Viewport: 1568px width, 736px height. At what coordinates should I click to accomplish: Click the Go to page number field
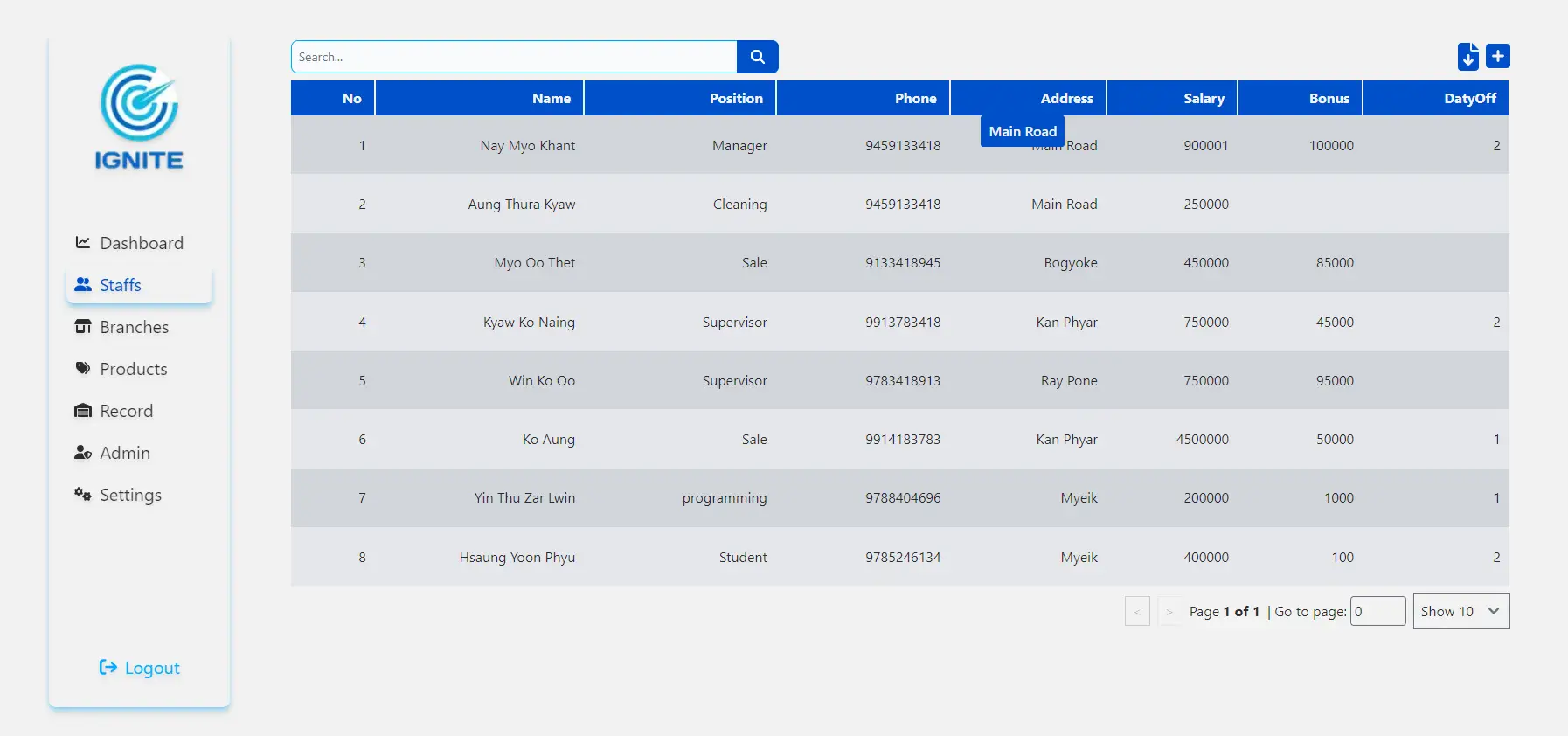(1377, 611)
